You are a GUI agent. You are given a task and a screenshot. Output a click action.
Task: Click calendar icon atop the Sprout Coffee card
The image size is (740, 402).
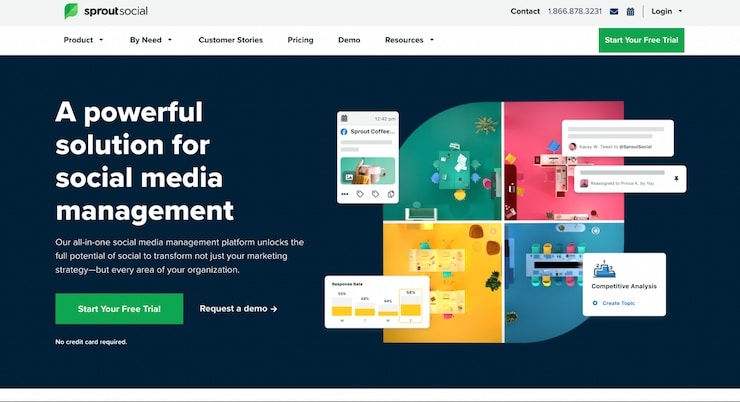tap(345, 118)
